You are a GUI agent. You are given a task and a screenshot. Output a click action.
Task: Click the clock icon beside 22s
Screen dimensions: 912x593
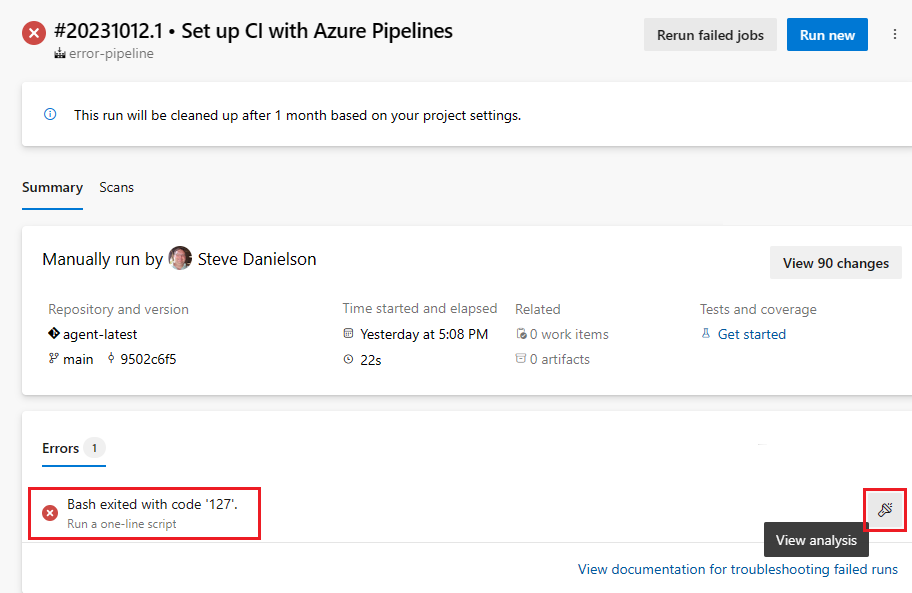348,359
